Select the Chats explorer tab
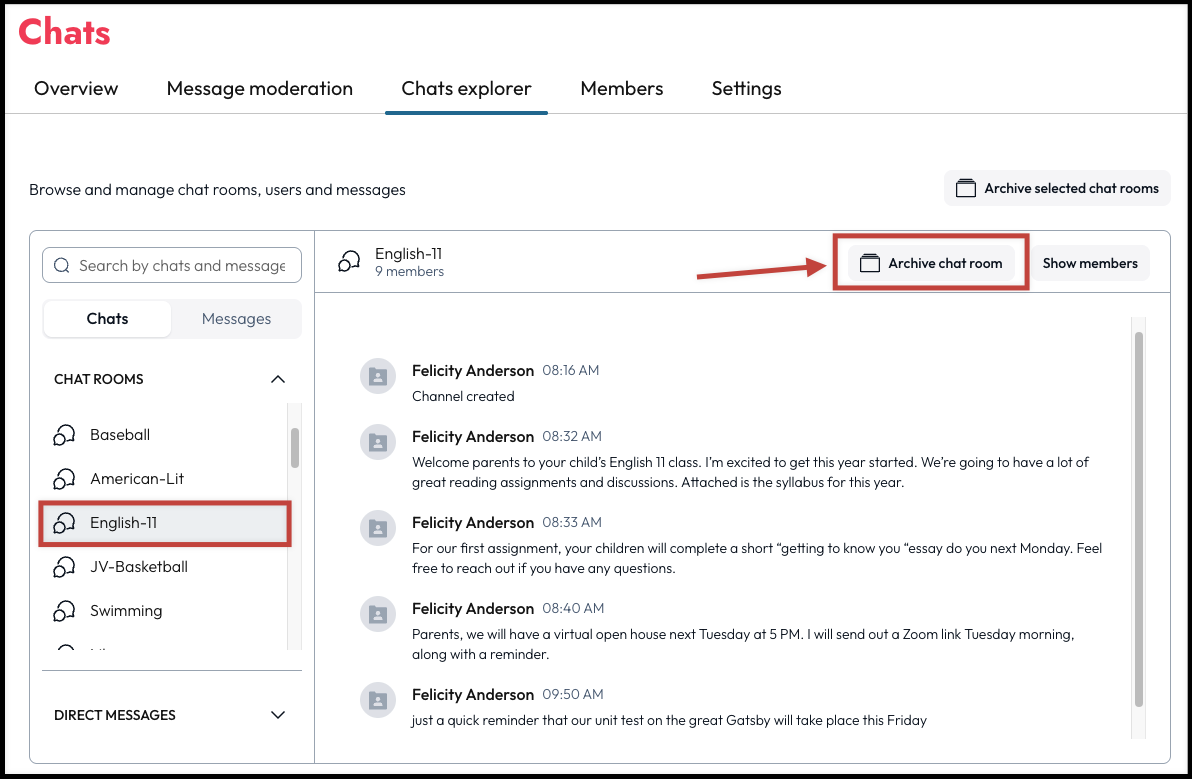1192x779 pixels. (x=466, y=89)
